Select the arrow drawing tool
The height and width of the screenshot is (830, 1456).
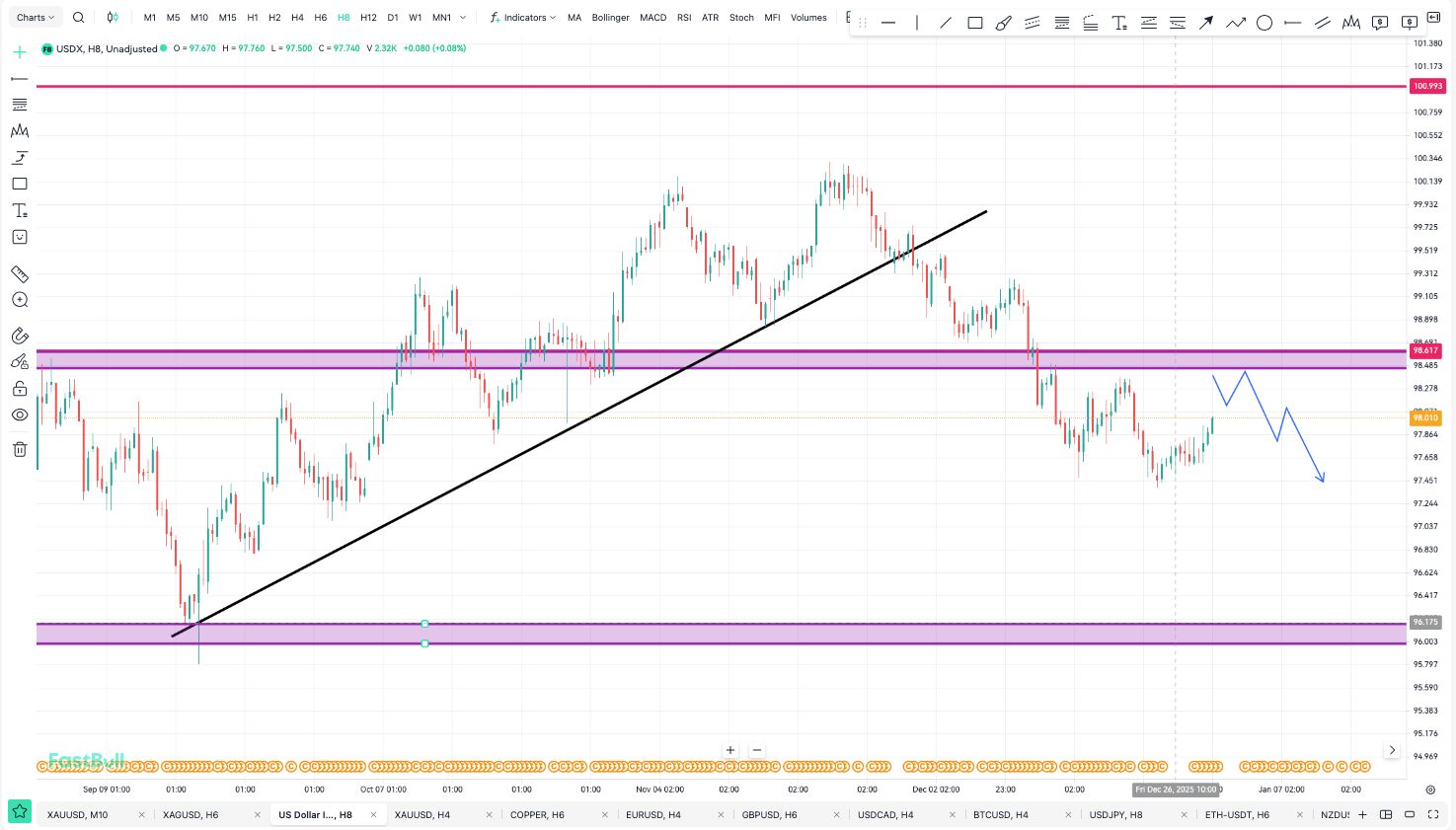coord(1206,23)
